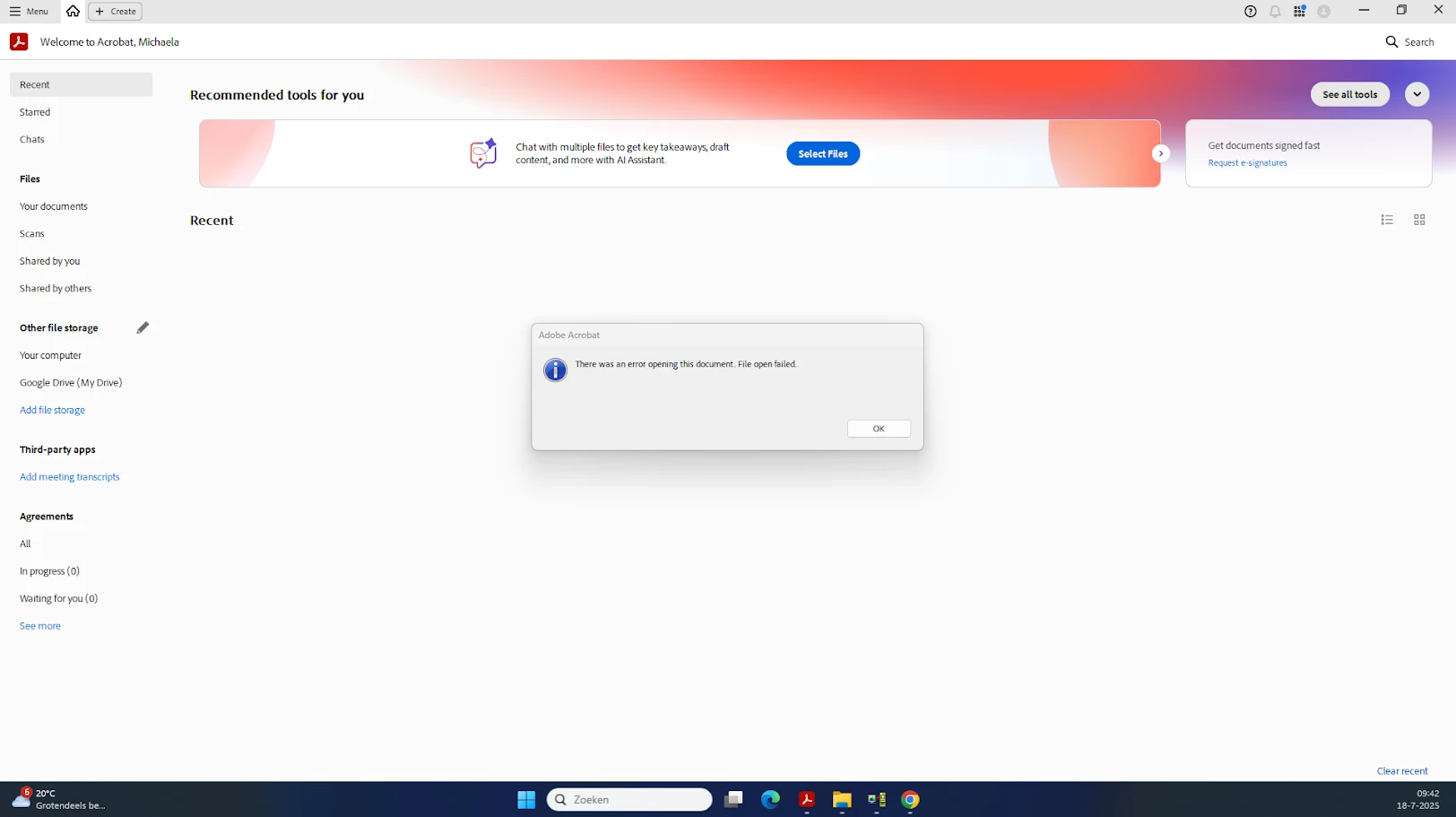Open the hamburger Menu
The width and height of the screenshot is (1456, 817).
[29, 12]
